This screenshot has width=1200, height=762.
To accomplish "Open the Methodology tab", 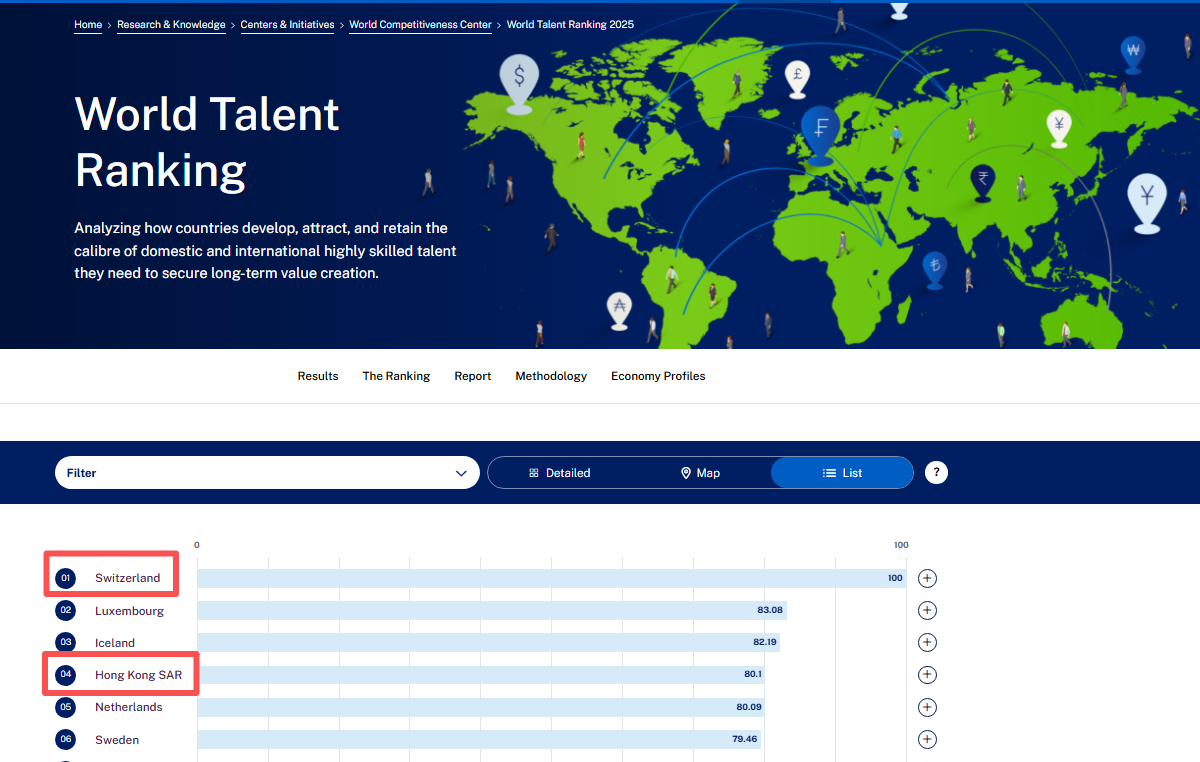I will click(551, 376).
